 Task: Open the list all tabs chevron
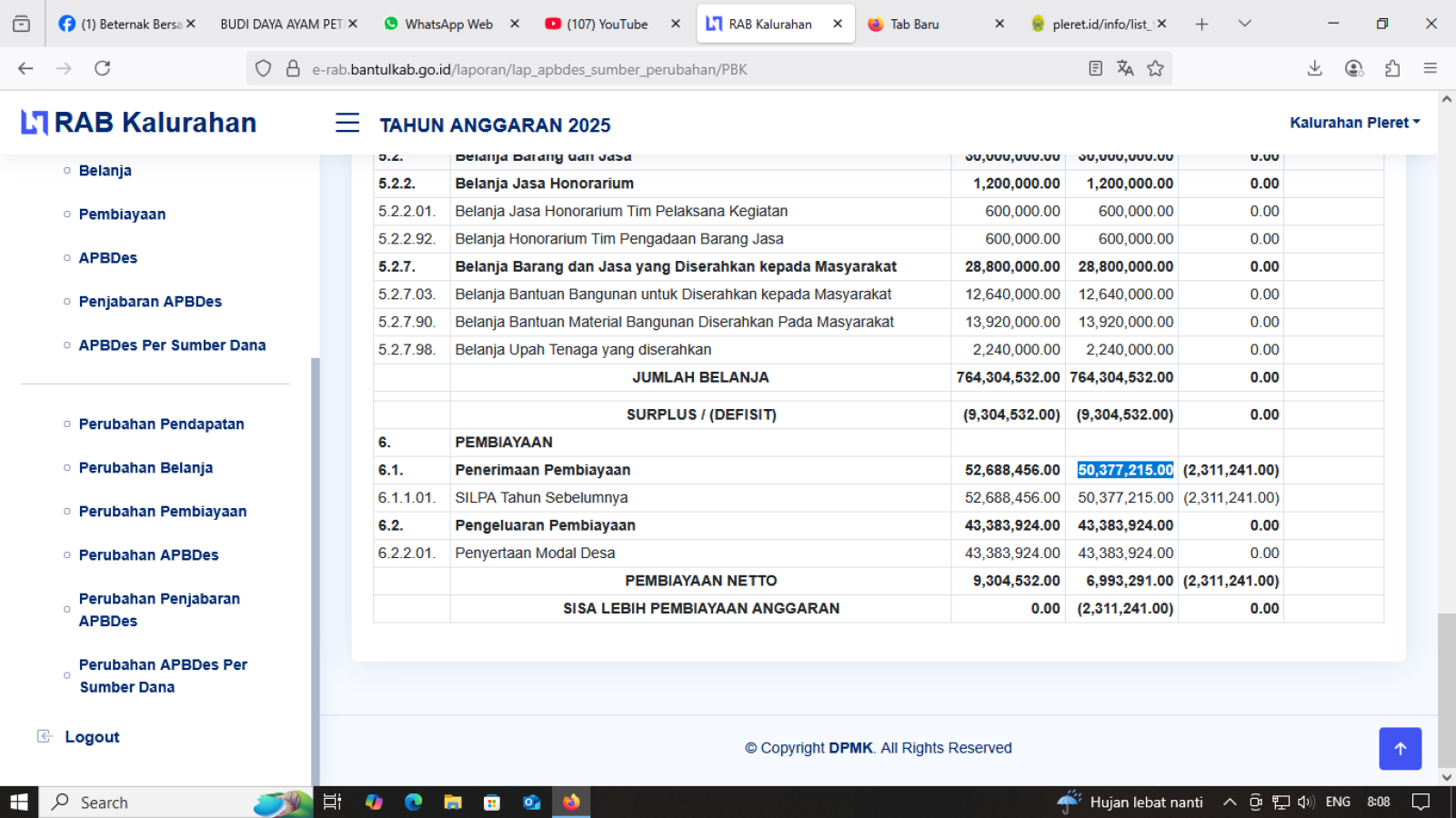click(x=1244, y=24)
